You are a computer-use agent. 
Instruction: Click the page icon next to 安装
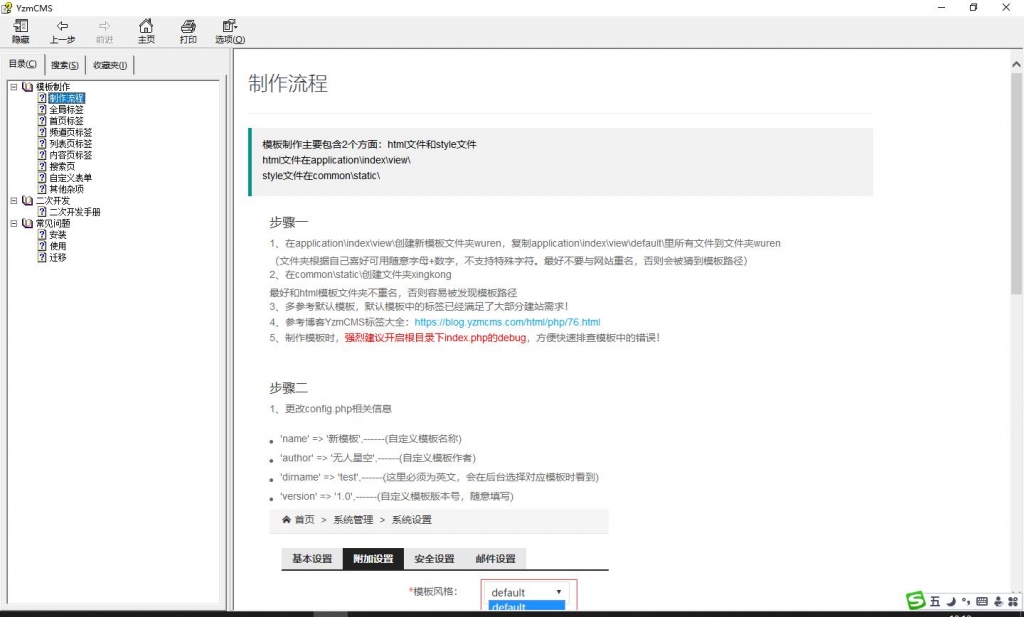point(42,234)
